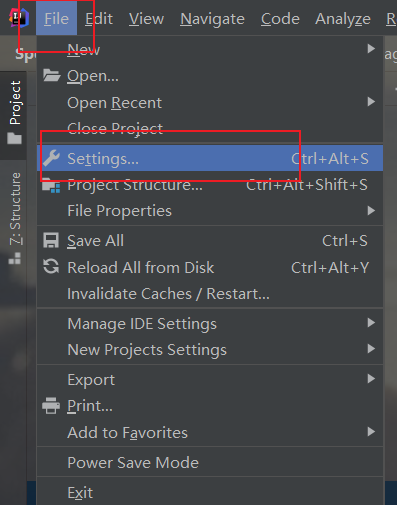Expand the File Properties submenu arrow

click(x=371, y=211)
